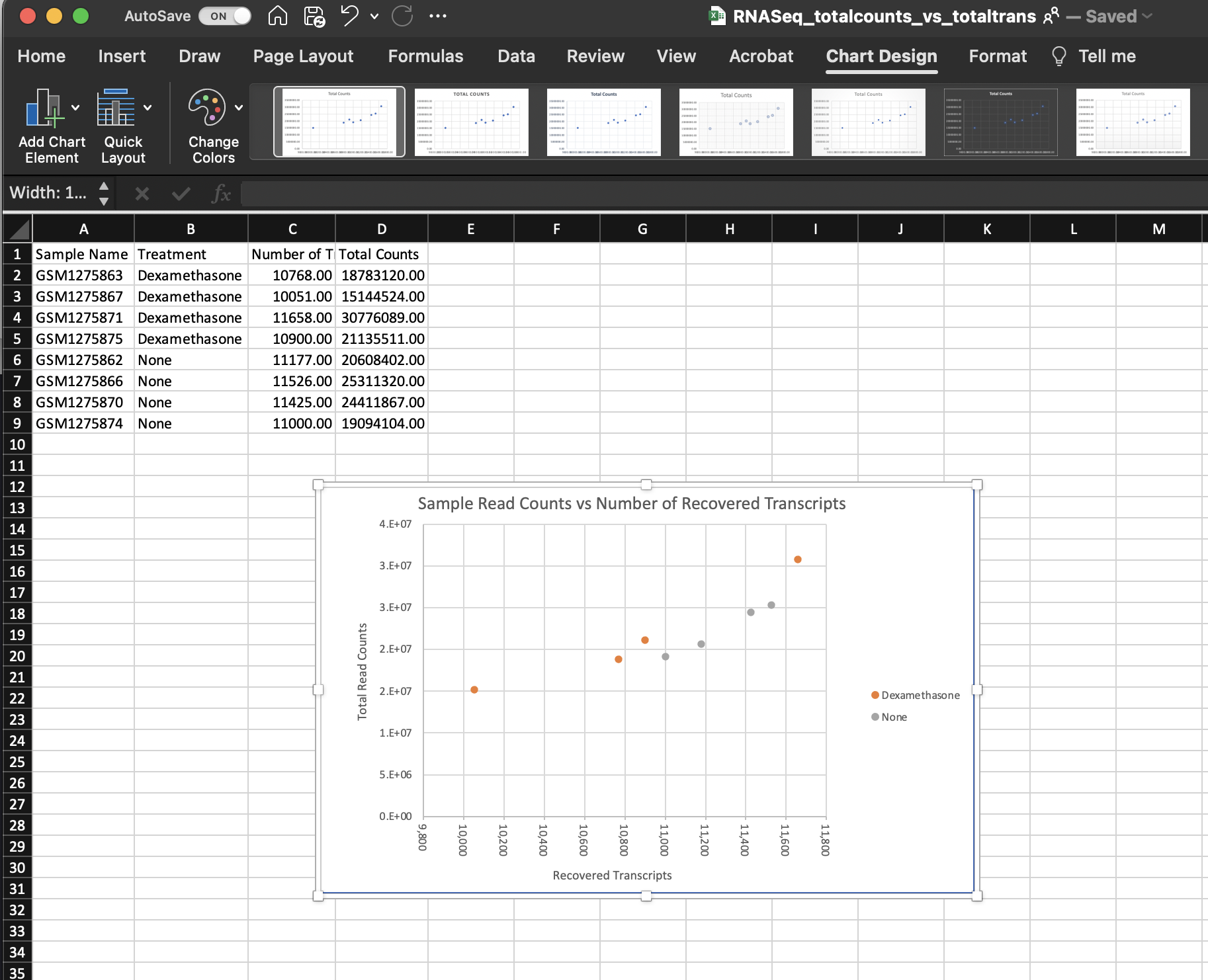The height and width of the screenshot is (980, 1208).
Task: Open the more options ellipsis menu
Action: pos(438,16)
